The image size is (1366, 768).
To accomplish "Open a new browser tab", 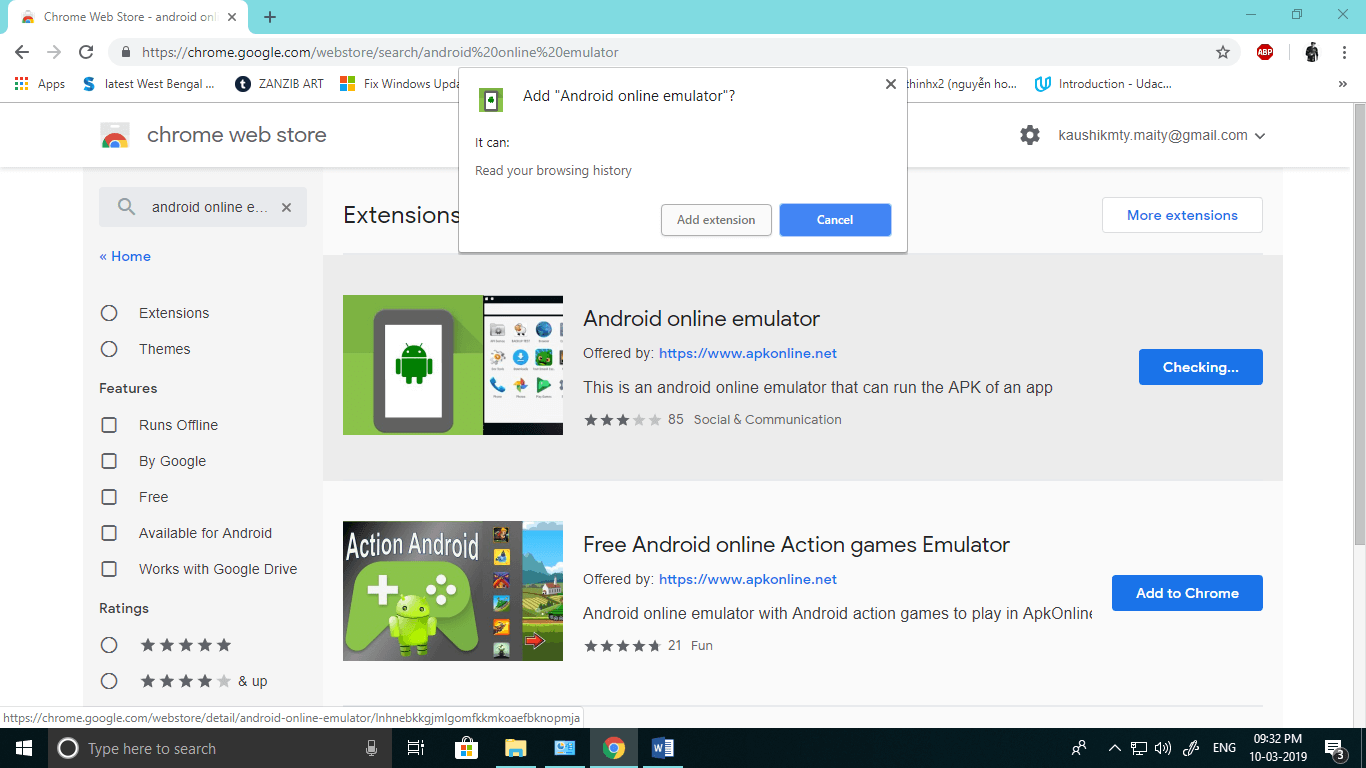I will [270, 17].
